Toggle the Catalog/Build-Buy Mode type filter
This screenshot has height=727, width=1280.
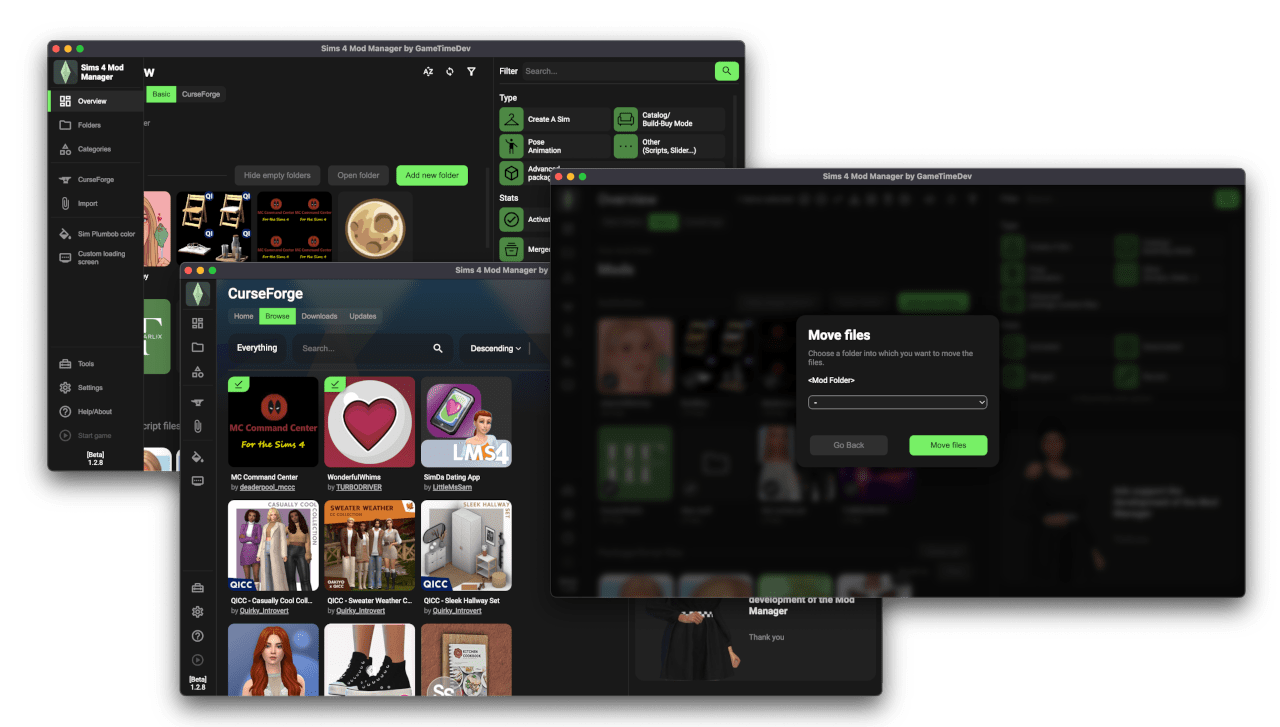pyautogui.click(x=669, y=119)
